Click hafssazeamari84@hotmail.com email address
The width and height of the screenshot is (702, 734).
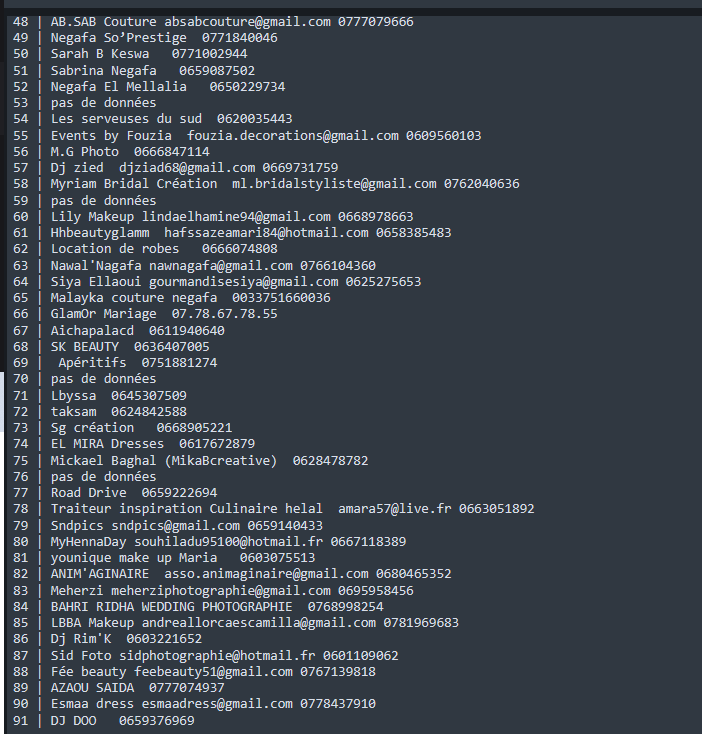[266, 233]
